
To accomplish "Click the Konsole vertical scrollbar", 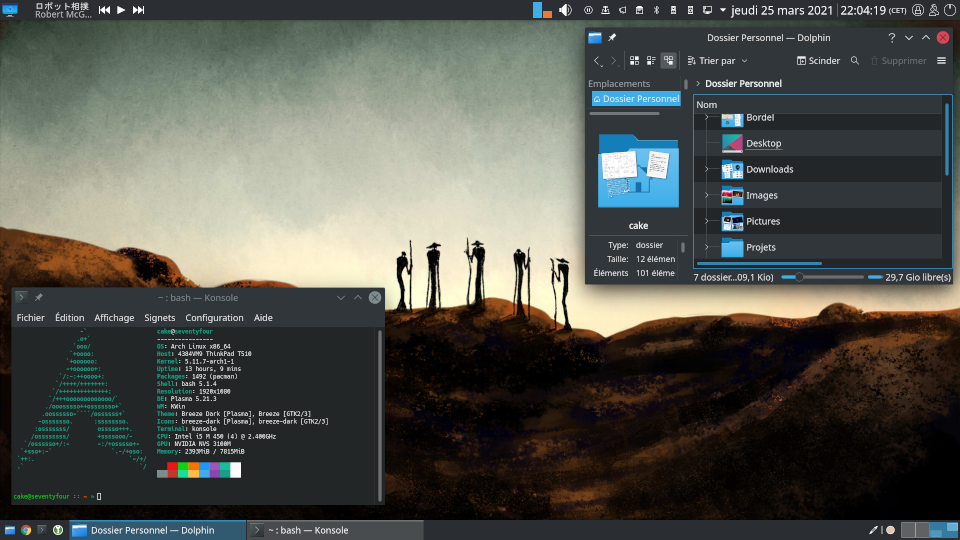I will (x=380, y=416).
